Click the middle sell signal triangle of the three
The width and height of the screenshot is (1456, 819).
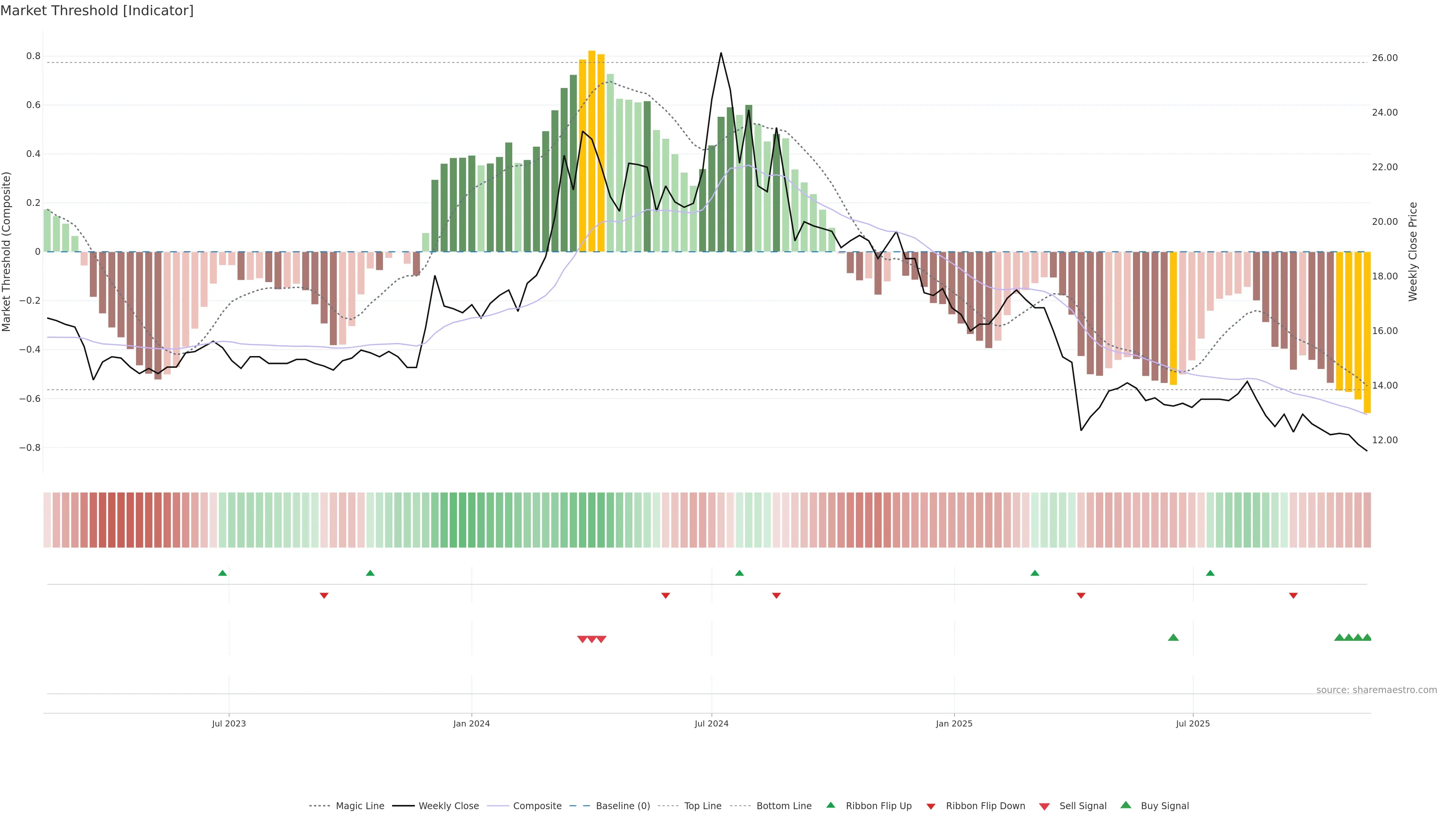[592, 639]
